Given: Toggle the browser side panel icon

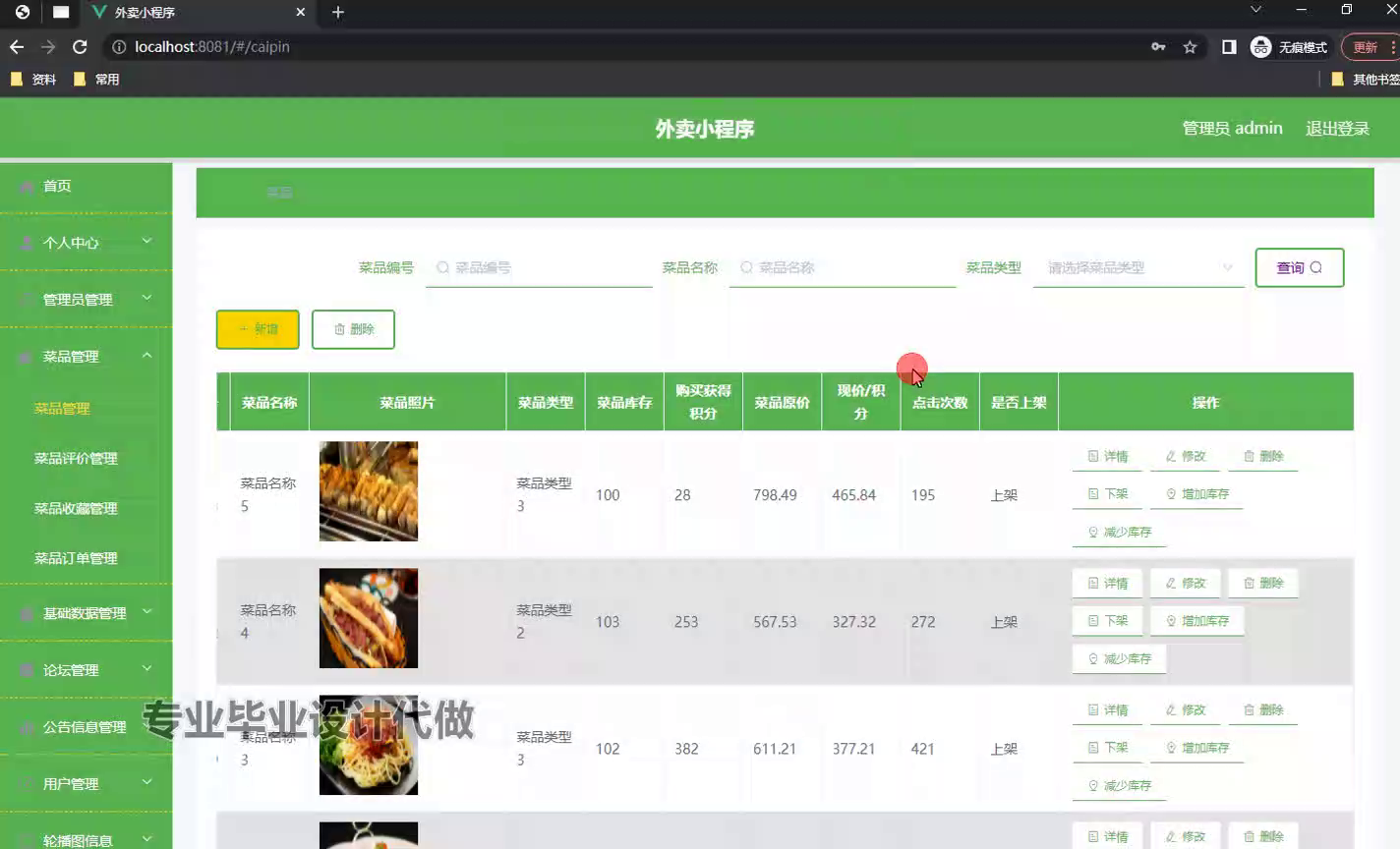Looking at the screenshot, I should pyautogui.click(x=1229, y=47).
